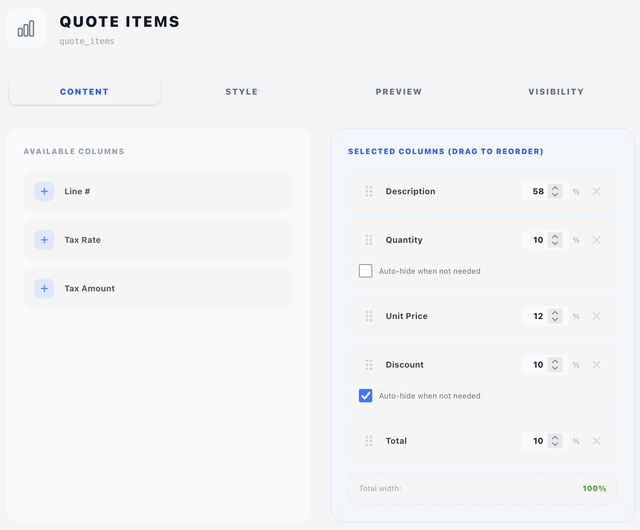Remove the Total column
This screenshot has width=640, height=530.
(x=596, y=441)
